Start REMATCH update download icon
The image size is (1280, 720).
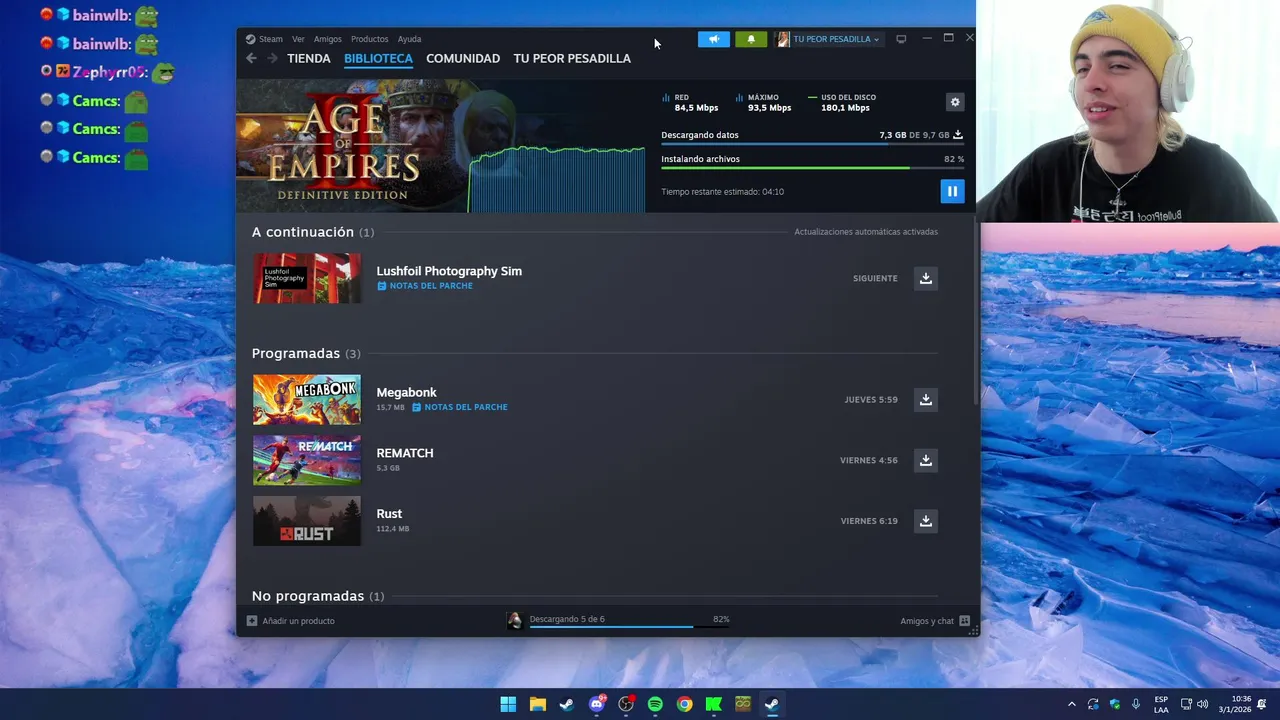(x=926, y=460)
